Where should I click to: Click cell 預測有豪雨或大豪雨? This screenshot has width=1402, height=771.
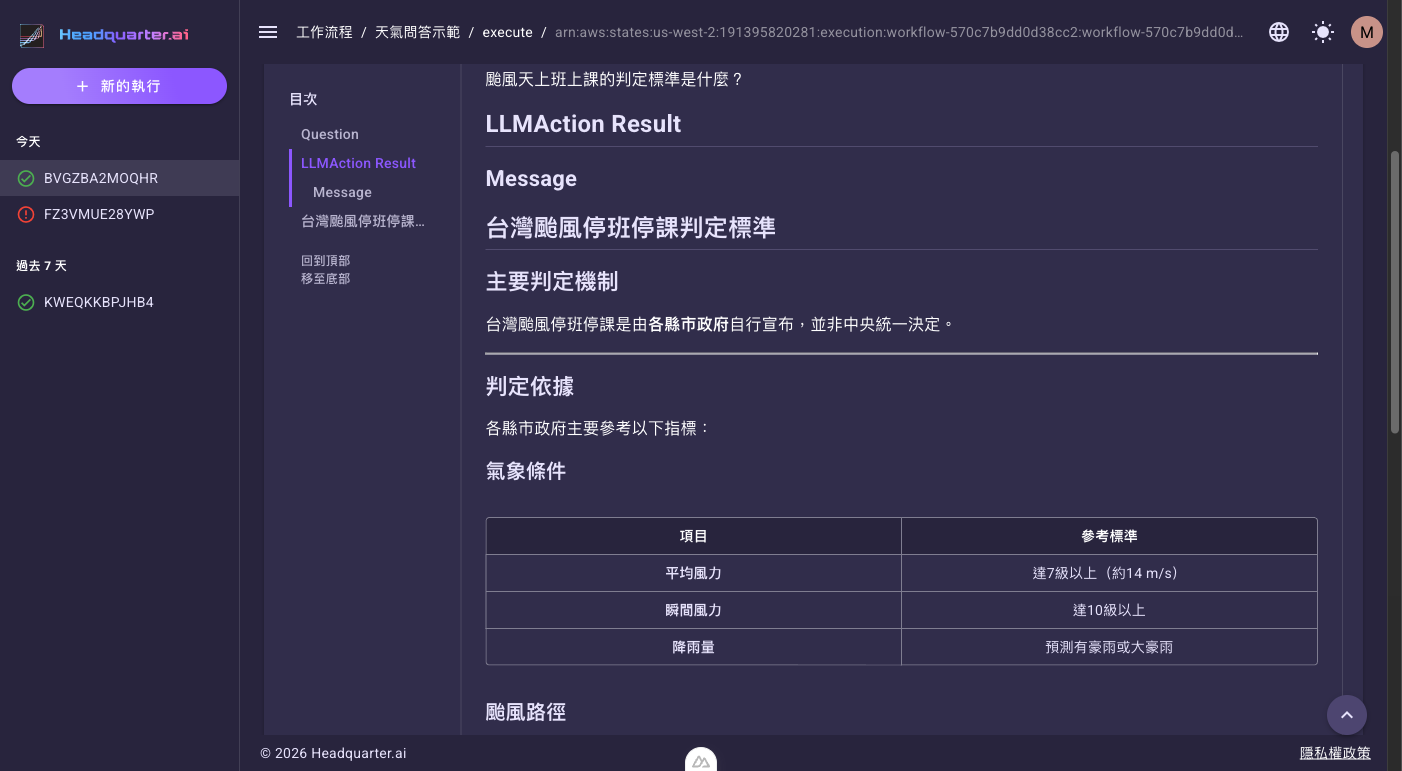coord(1109,647)
